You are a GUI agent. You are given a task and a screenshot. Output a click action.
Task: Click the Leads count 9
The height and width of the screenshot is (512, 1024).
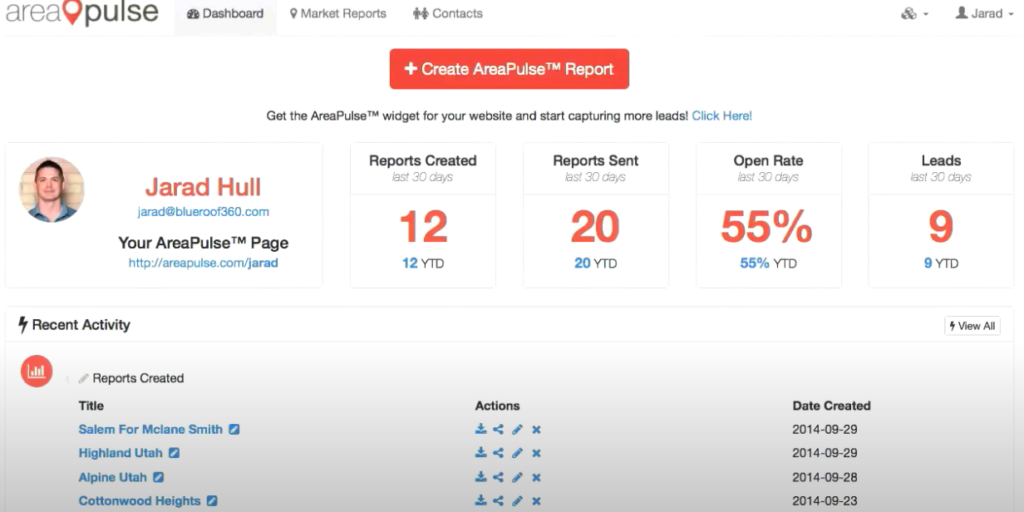coord(941,227)
